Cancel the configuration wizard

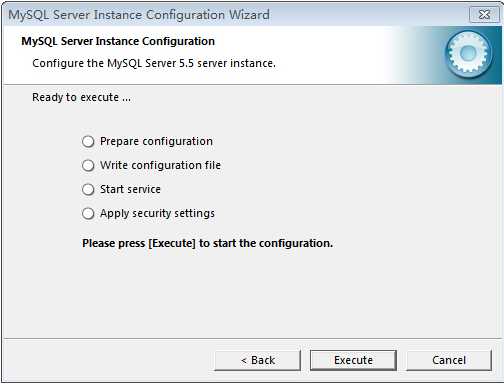pos(449,360)
